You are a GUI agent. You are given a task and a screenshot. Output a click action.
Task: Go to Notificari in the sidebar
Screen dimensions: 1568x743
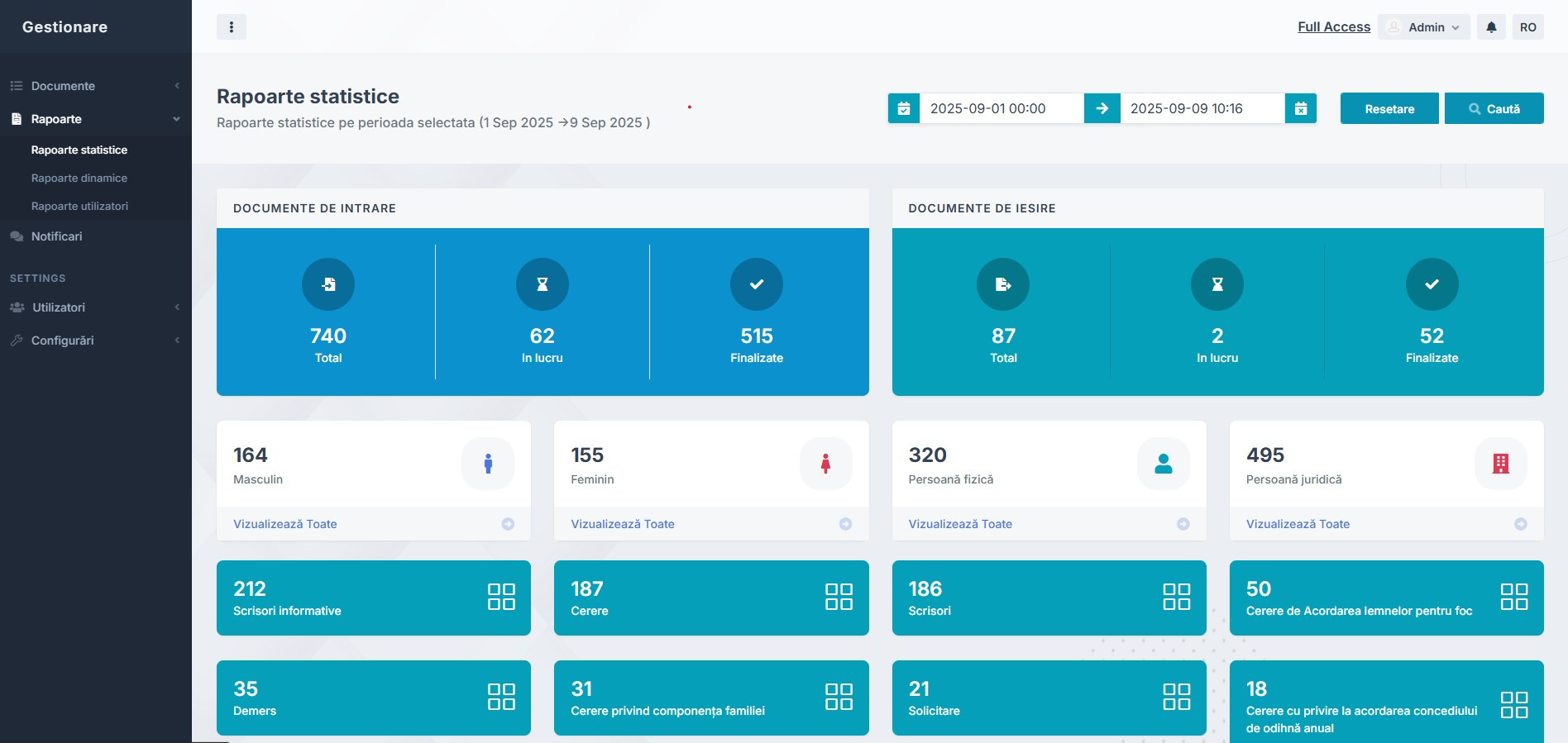point(56,236)
